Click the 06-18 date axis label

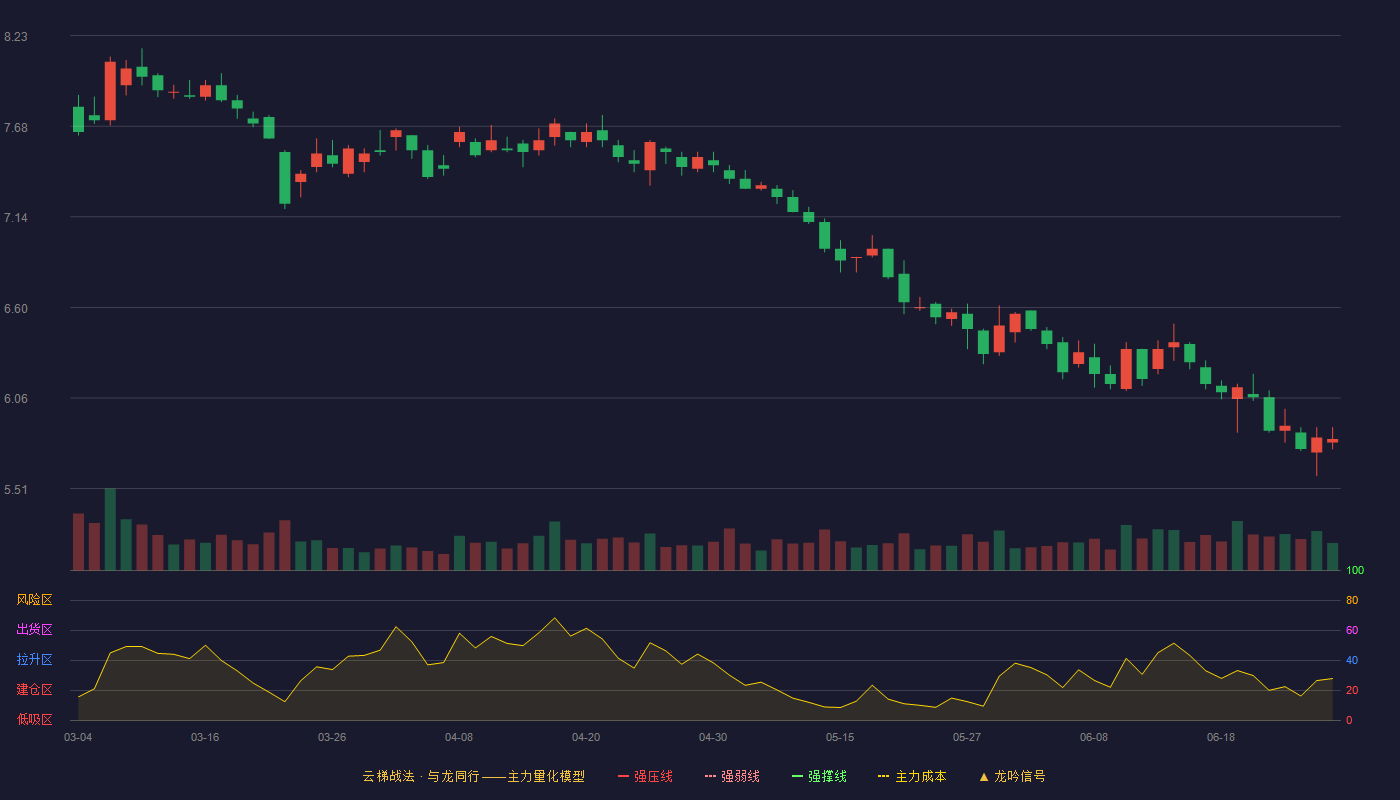coord(1221,737)
